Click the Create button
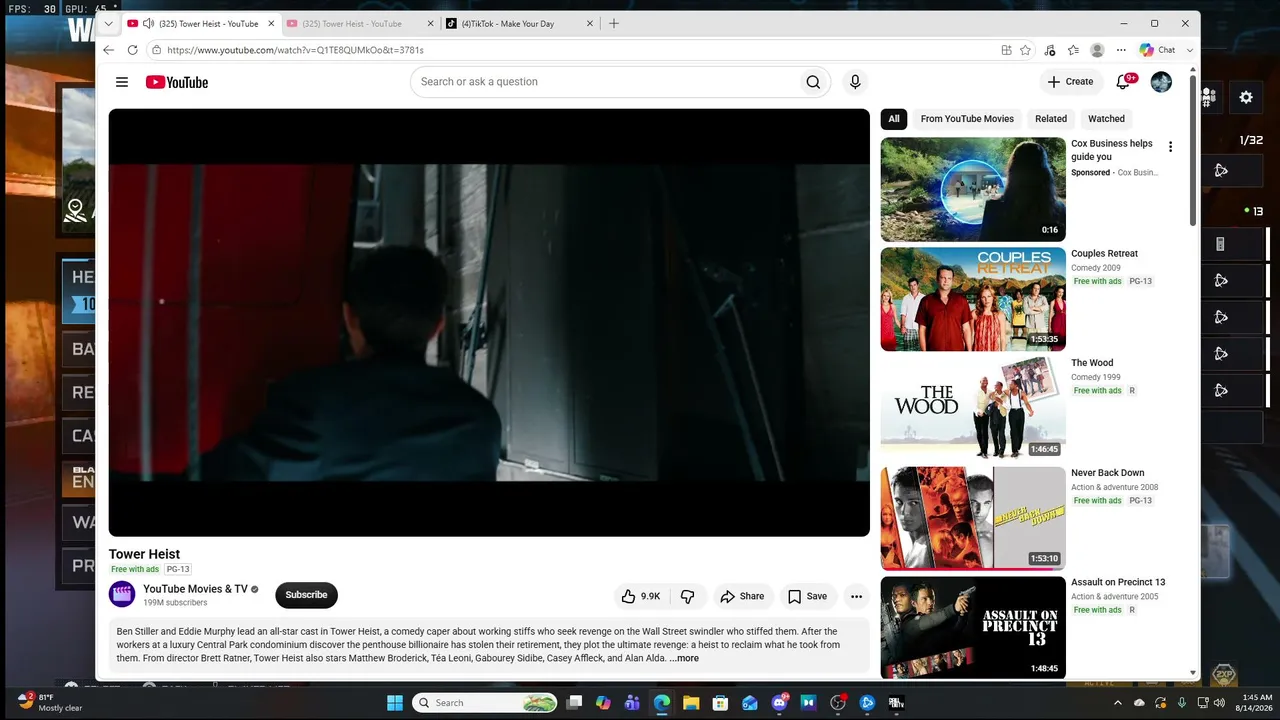 click(x=1070, y=82)
